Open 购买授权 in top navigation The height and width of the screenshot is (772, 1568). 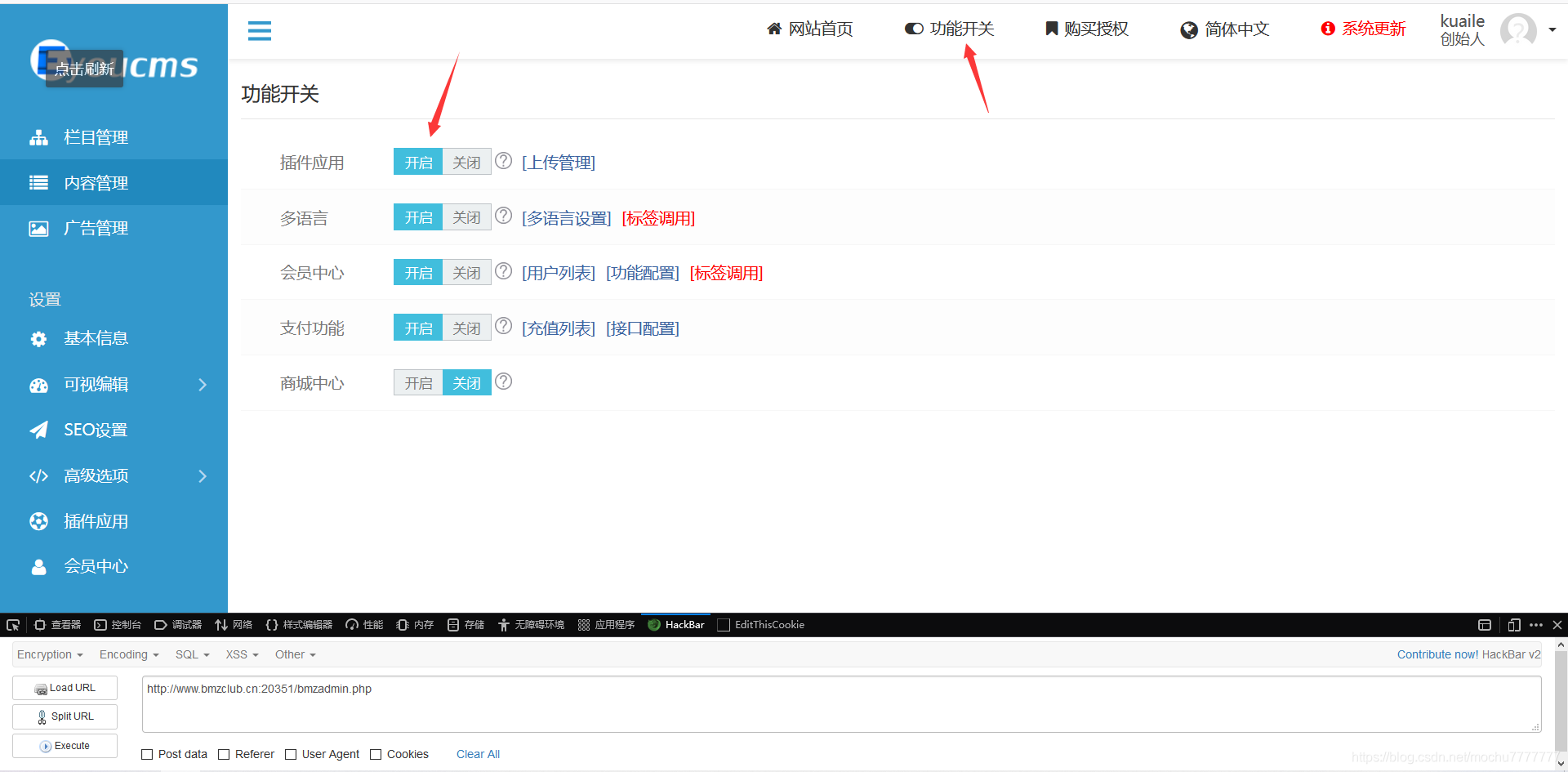1087,29
